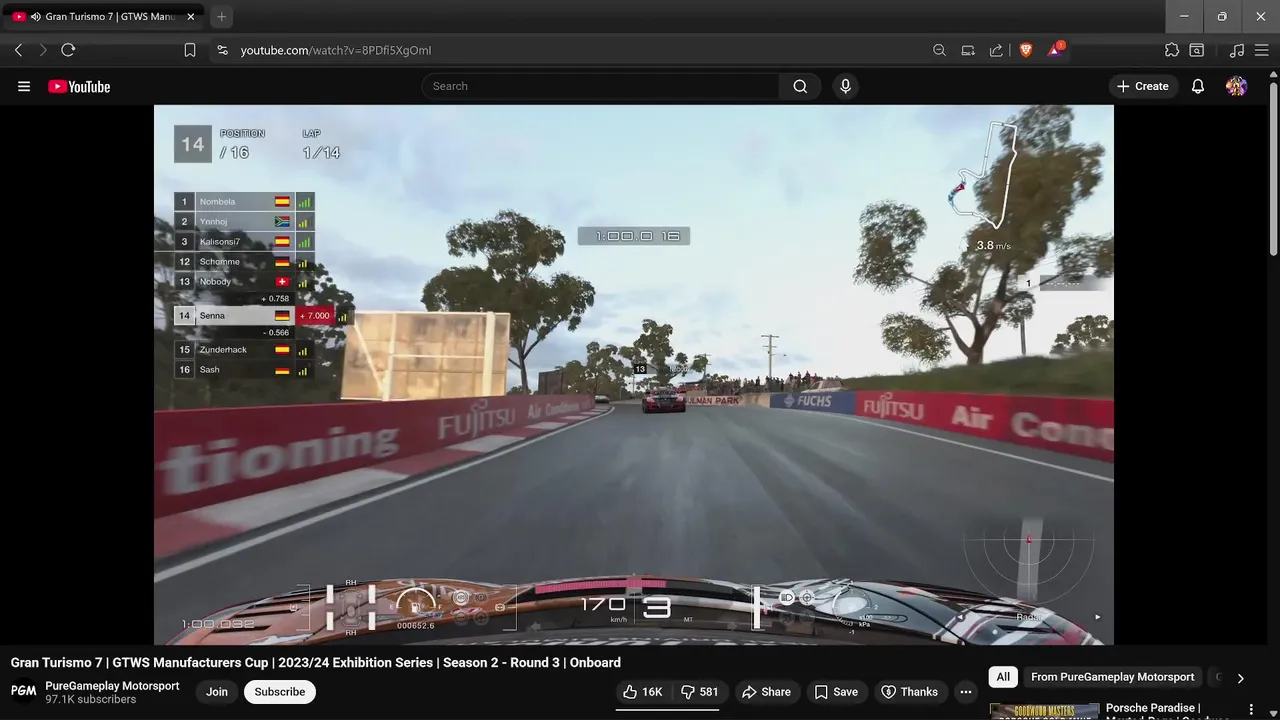The image size is (1280, 720).
Task: Open the browser extensions puzzle icon
Action: (x=1172, y=50)
